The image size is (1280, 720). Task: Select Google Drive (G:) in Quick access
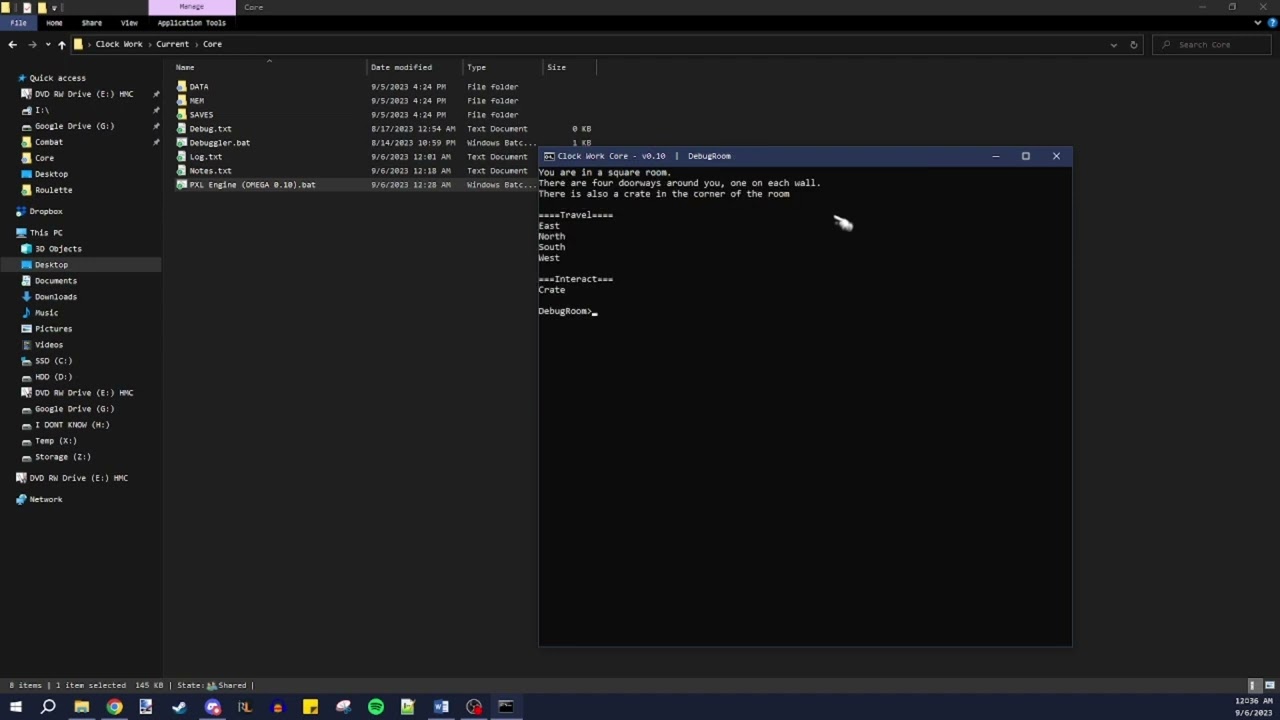click(x=74, y=126)
